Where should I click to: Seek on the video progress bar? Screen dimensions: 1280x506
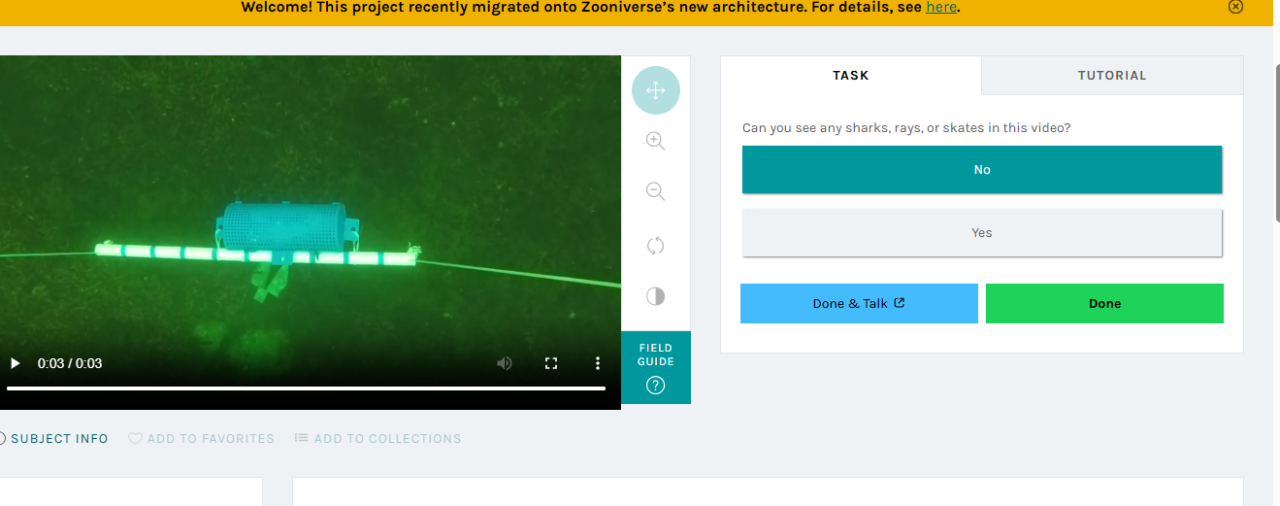(306, 388)
